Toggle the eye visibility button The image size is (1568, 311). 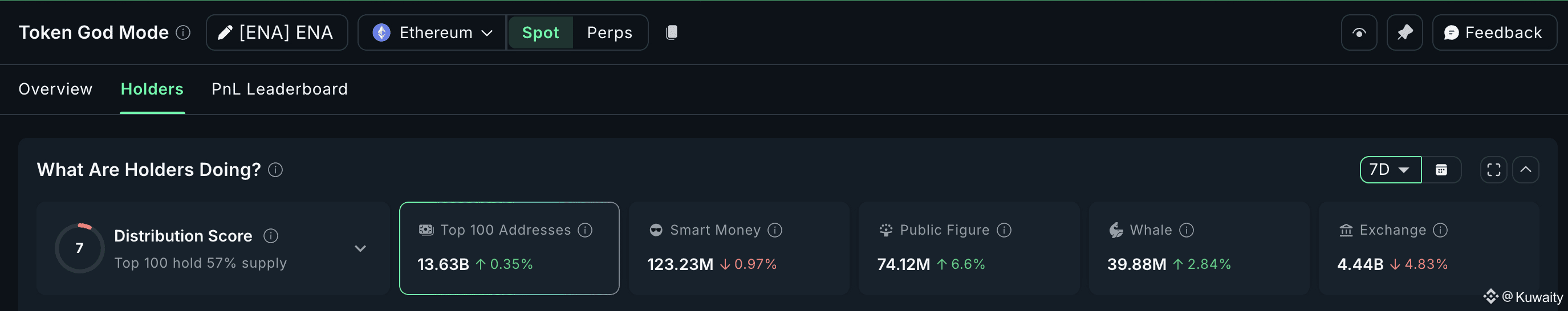1359,32
